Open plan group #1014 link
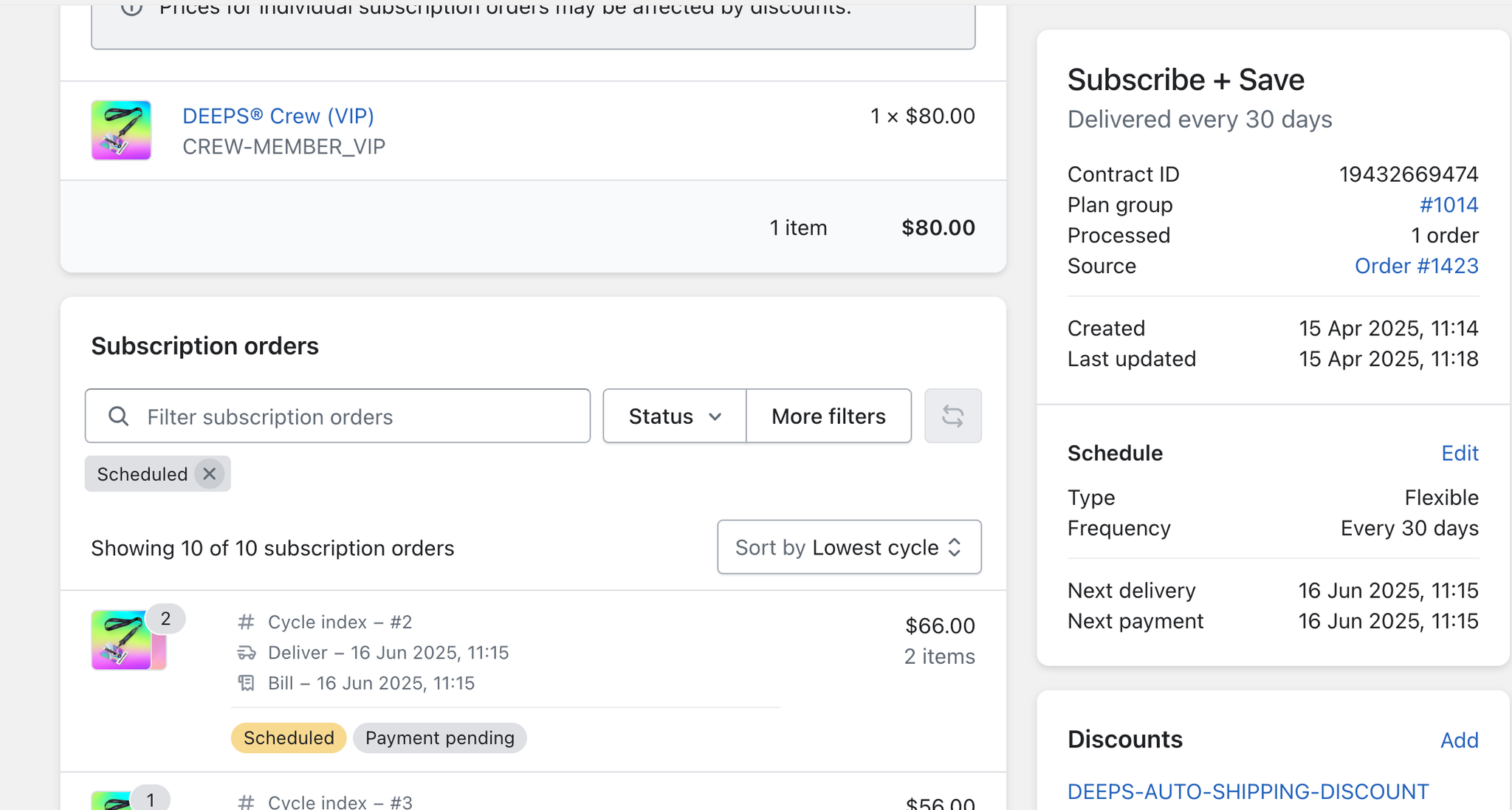The image size is (1512, 810). pyautogui.click(x=1449, y=205)
